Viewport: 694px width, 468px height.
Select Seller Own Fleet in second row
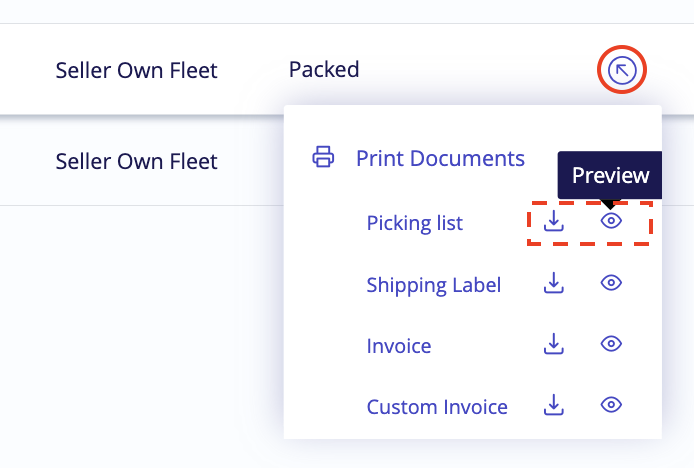point(136,161)
